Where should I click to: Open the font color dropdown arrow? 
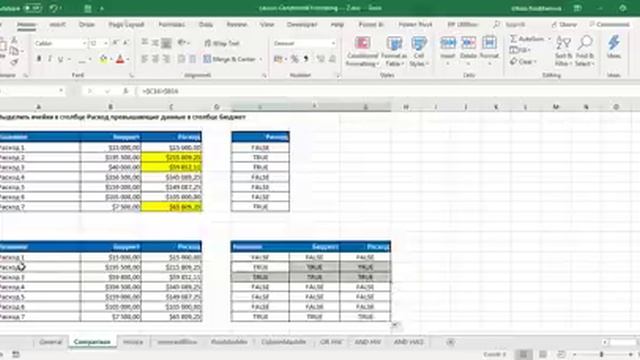(x=128, y=60)
